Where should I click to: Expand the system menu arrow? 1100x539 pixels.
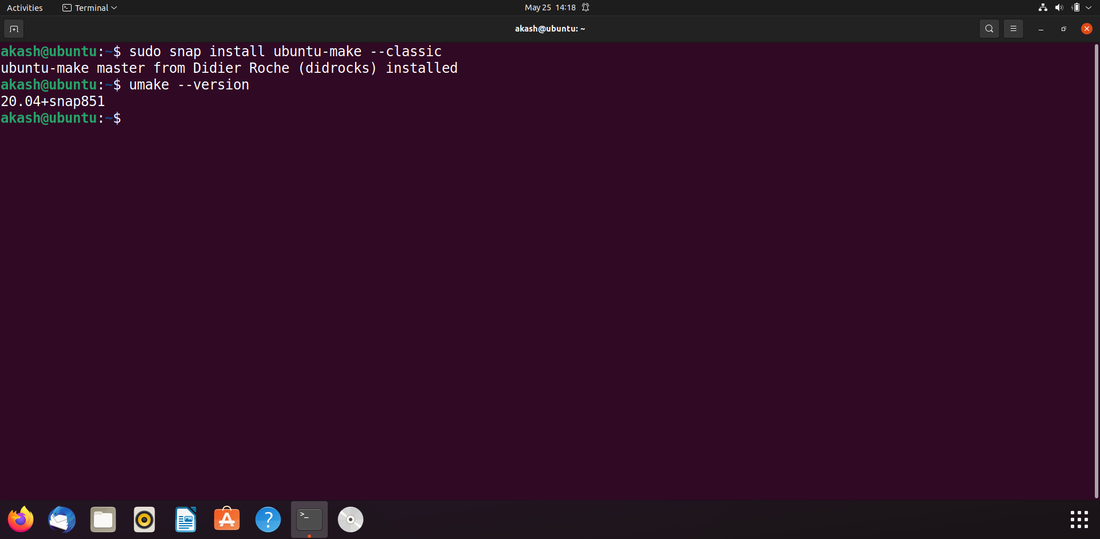tap(1089, 8)
